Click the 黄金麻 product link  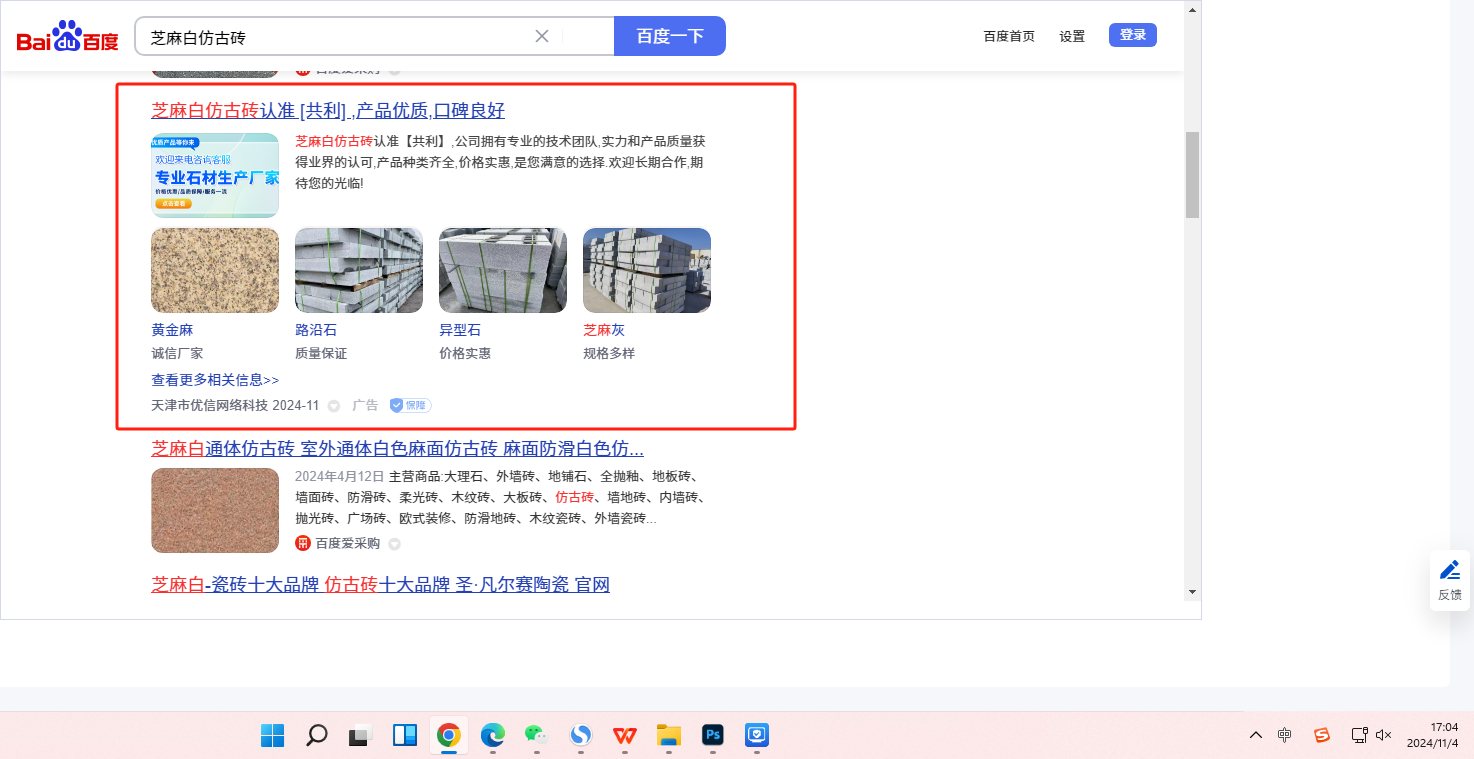tap(172, 330)
